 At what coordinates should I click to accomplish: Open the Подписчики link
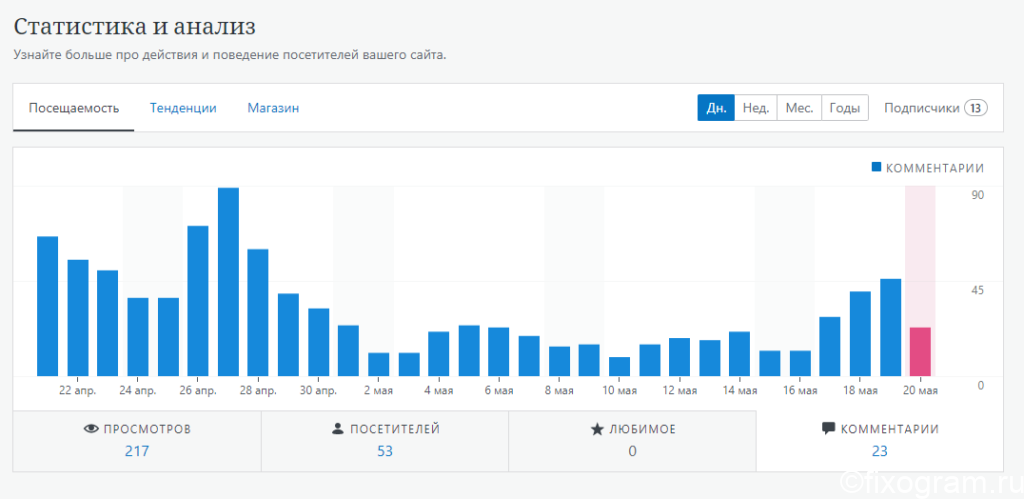coord(921,108)
